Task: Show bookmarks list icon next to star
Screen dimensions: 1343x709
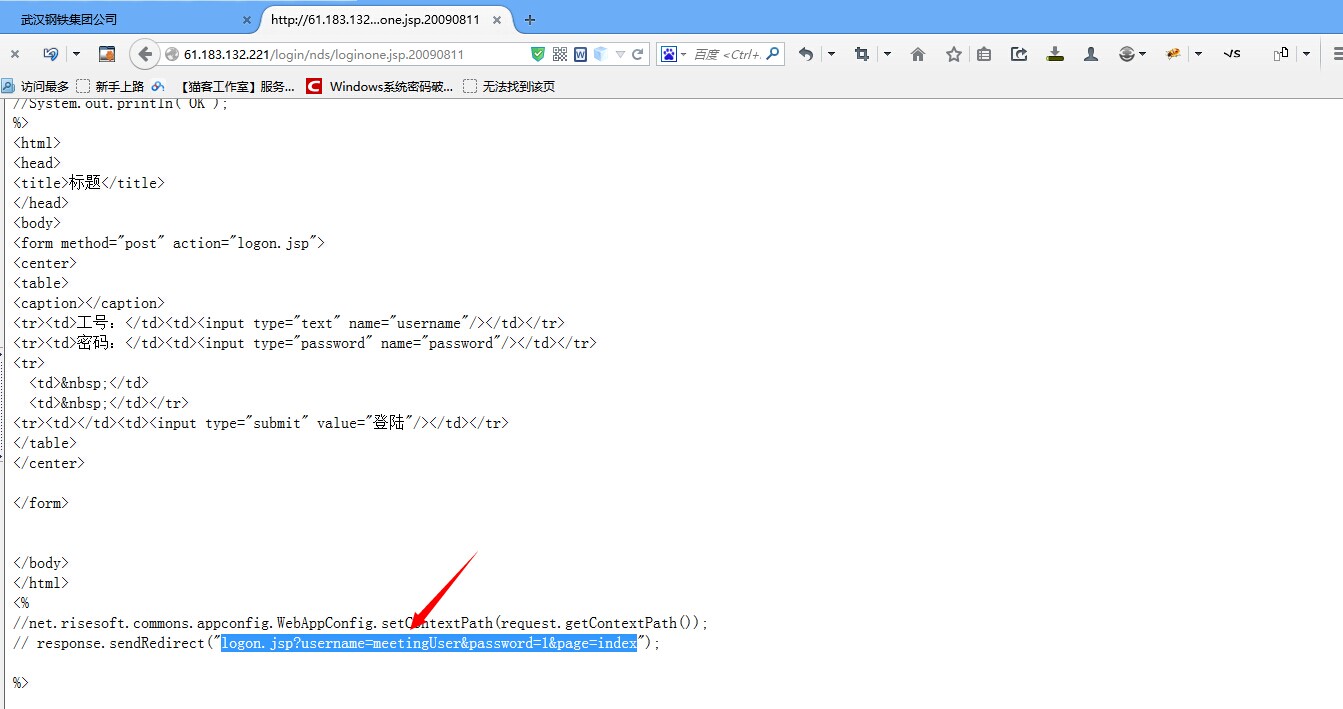Action: [984, 54]
